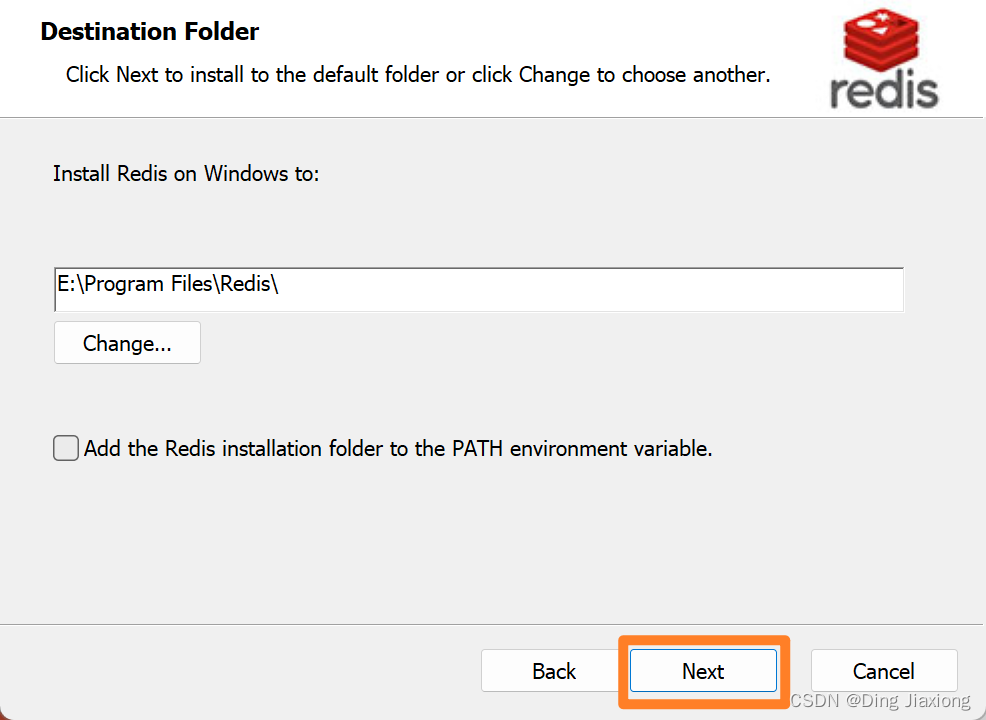Click the 'E:' drive letter in the path

[x=66, y=284]
